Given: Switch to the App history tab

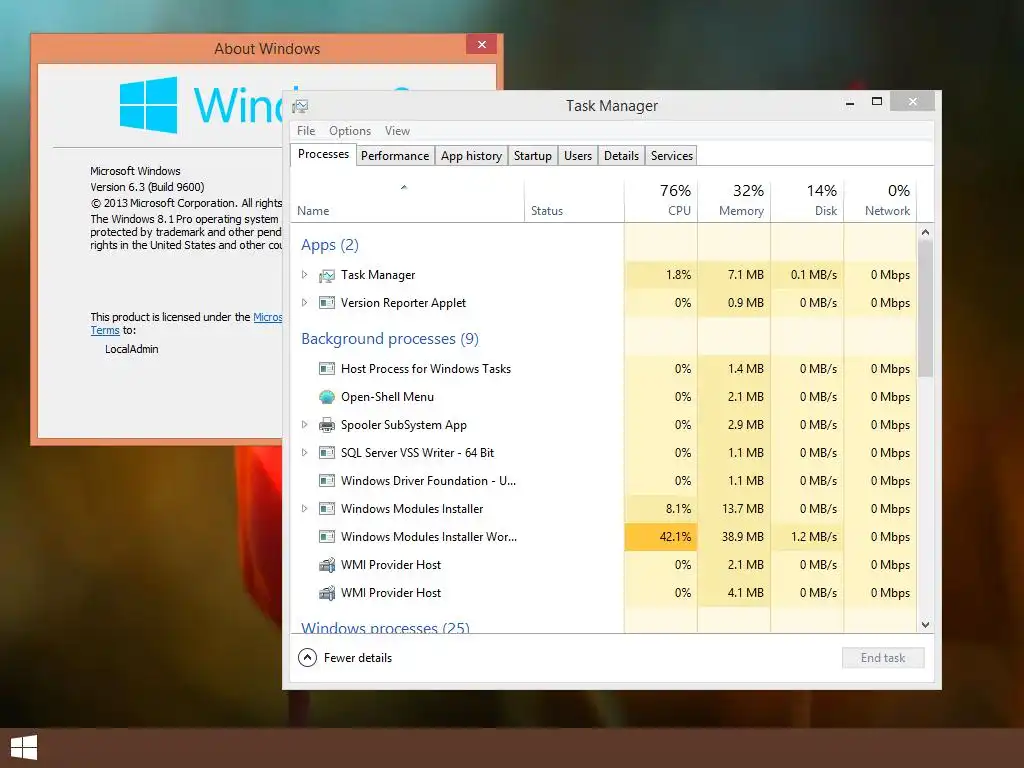Looking at the screenshot, I should (x=471, y=155).
